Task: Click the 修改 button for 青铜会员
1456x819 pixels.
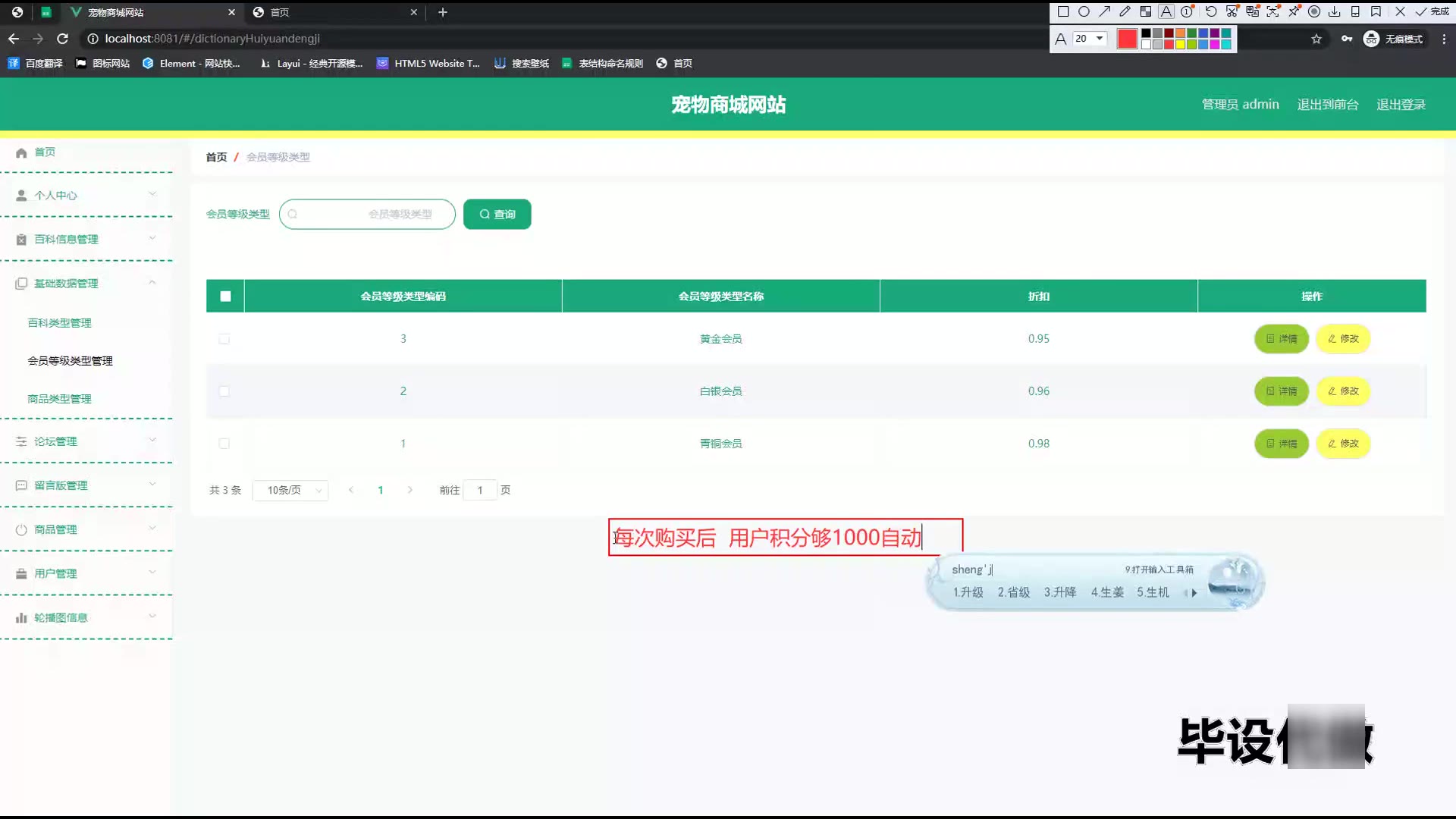Action: [1343, 444]
